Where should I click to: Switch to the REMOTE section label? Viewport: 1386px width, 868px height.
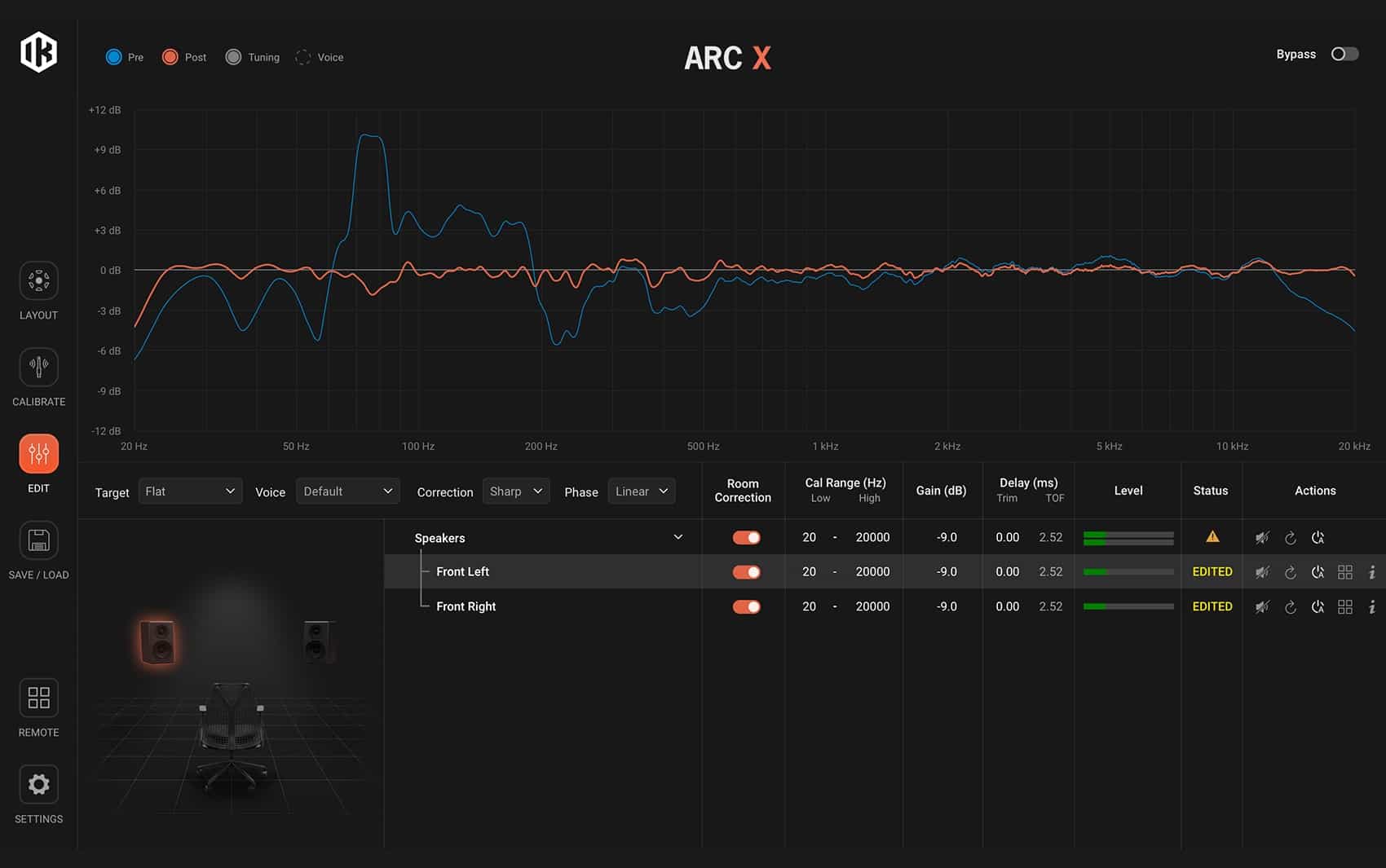click(x=38, y=733)
